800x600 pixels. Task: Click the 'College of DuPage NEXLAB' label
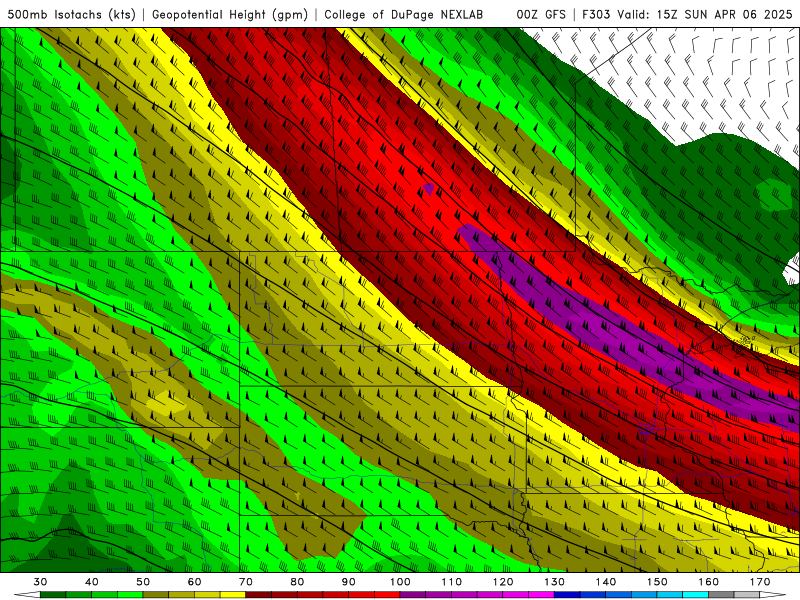[404, 14]
